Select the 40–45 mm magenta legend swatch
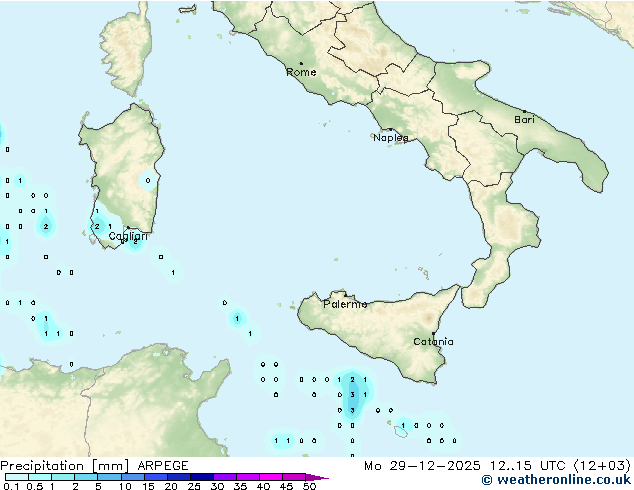The image size is (634, 490). (271, 477)
